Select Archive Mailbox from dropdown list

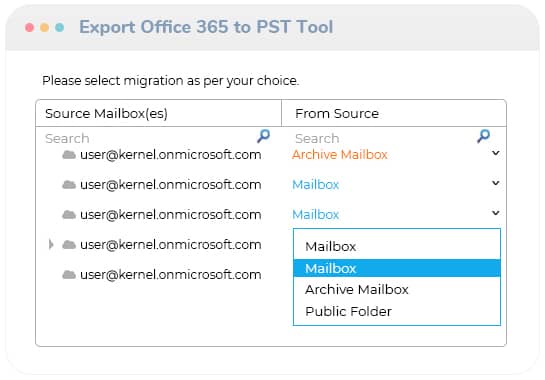click(397, 289)
